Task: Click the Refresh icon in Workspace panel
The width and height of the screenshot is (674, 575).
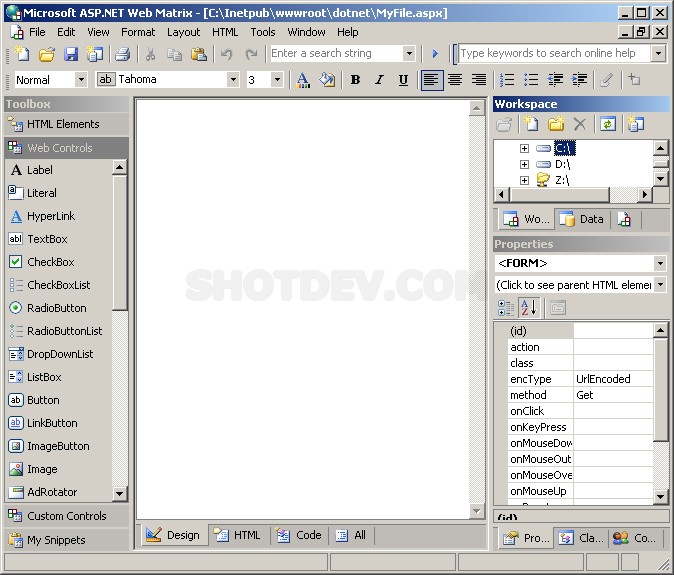Action: tap(607, 124)
